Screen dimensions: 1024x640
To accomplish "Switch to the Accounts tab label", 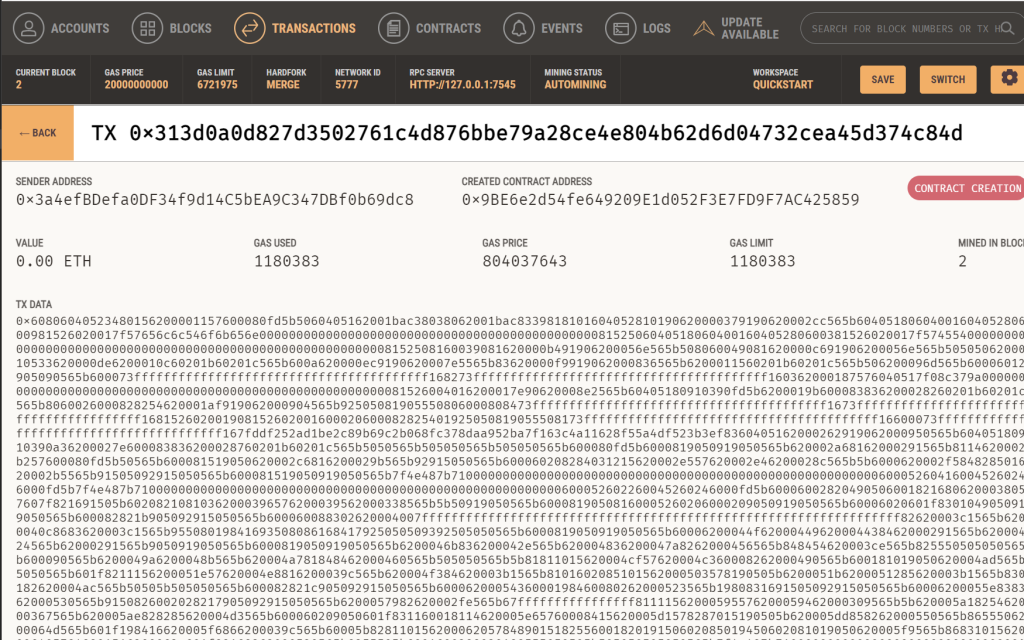I will point(80,29).
